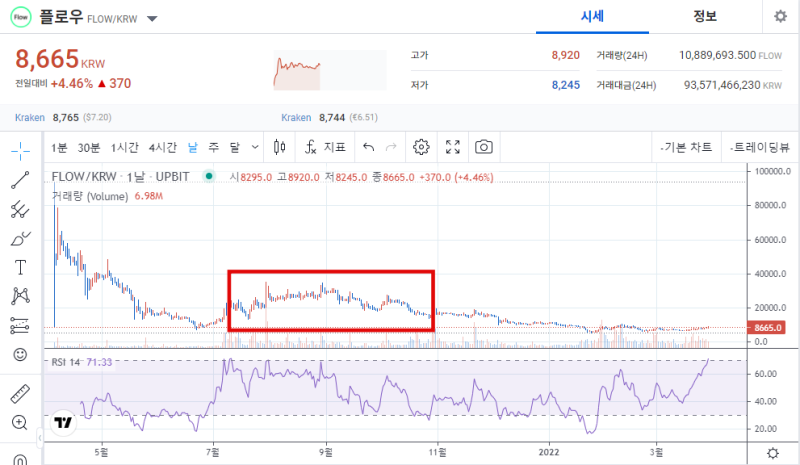The width and height of the screenshot is (800, 465).
Task: Click the green market status dot
Action: pos(209,176)
